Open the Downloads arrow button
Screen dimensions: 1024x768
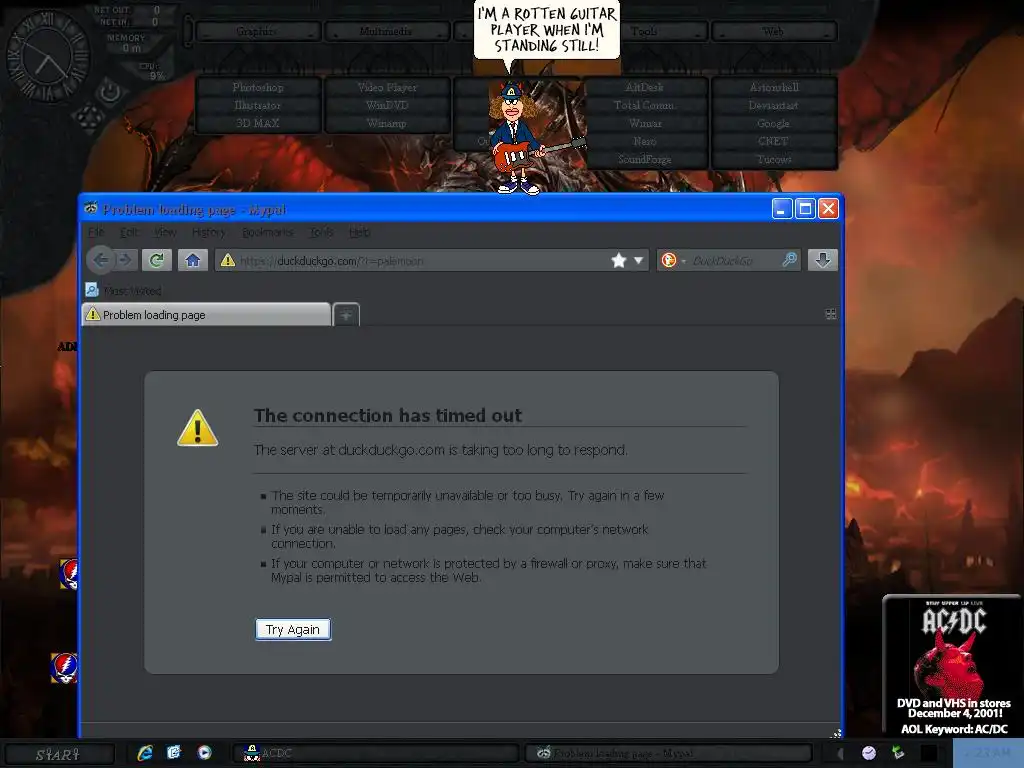click(x=822, y=260)
